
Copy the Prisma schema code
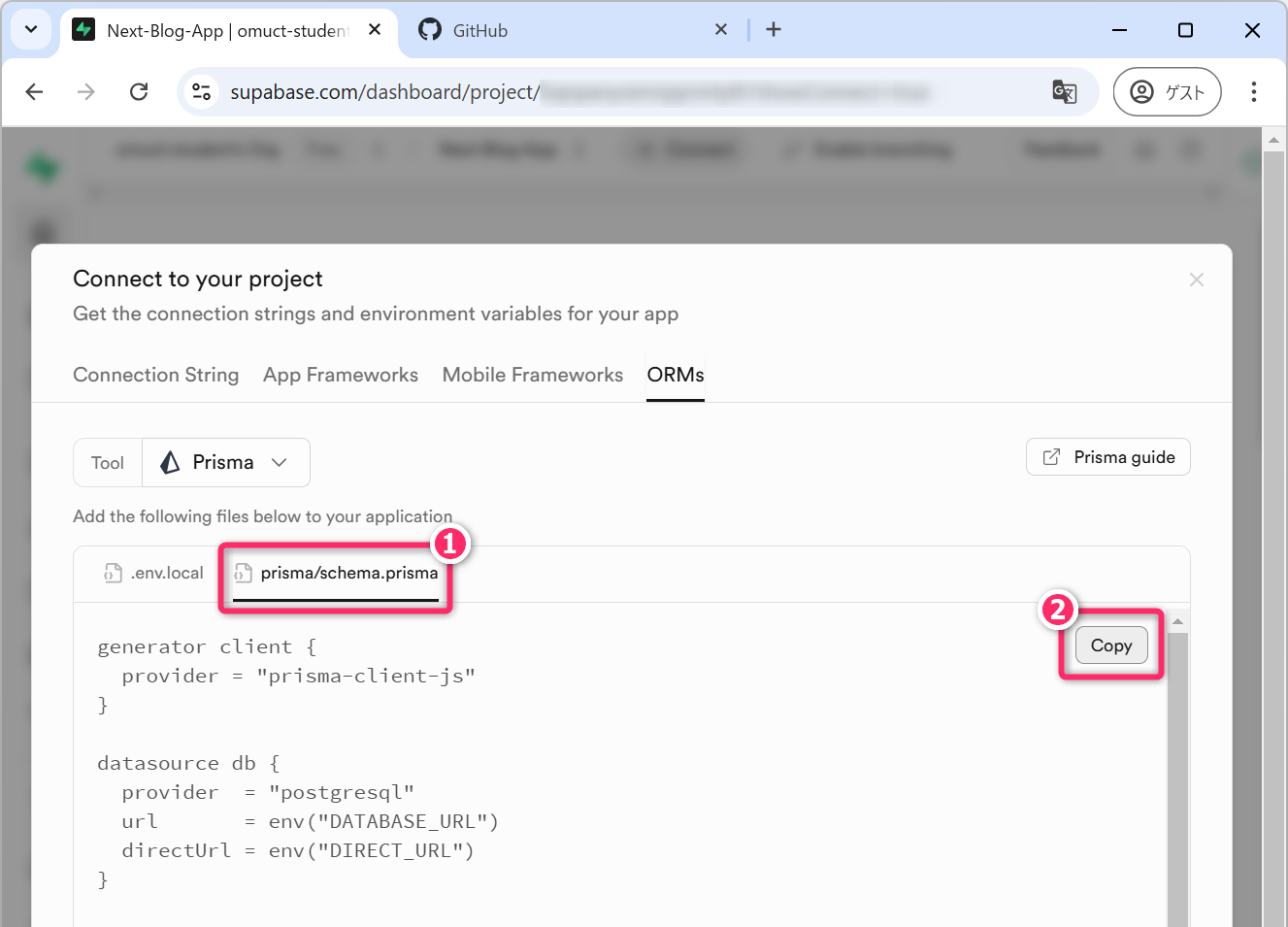(x=1110, y=646)
